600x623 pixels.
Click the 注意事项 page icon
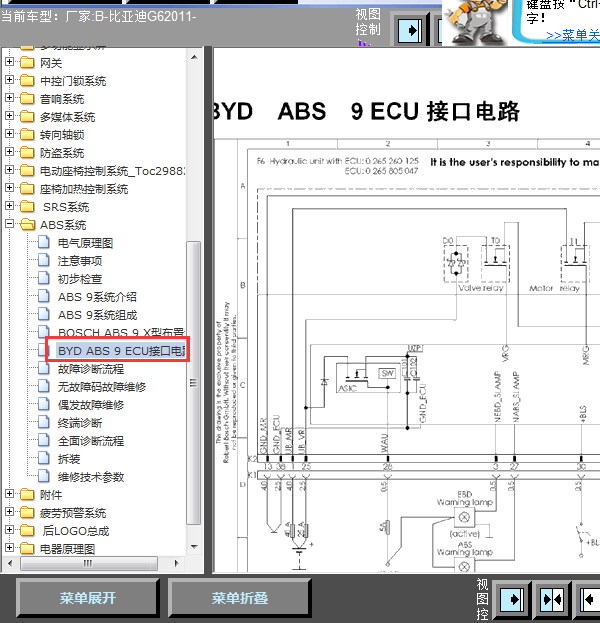pyautogui.click(x=44, y=260)
